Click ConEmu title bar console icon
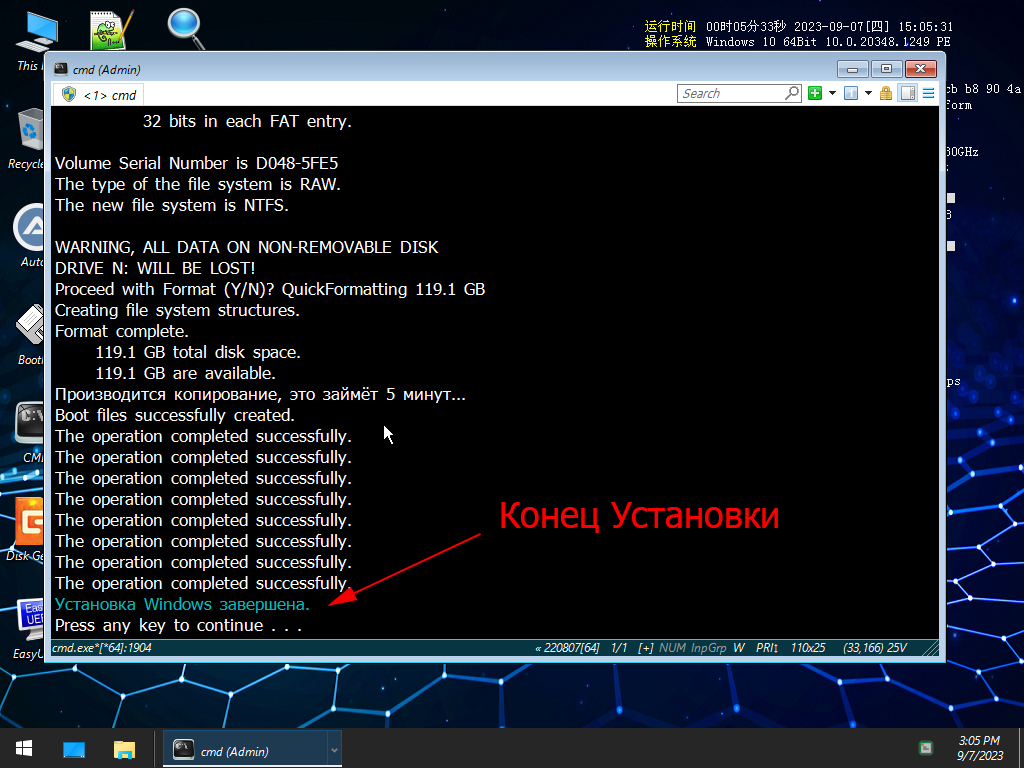 pyautogui.click(x=61, y=69)
